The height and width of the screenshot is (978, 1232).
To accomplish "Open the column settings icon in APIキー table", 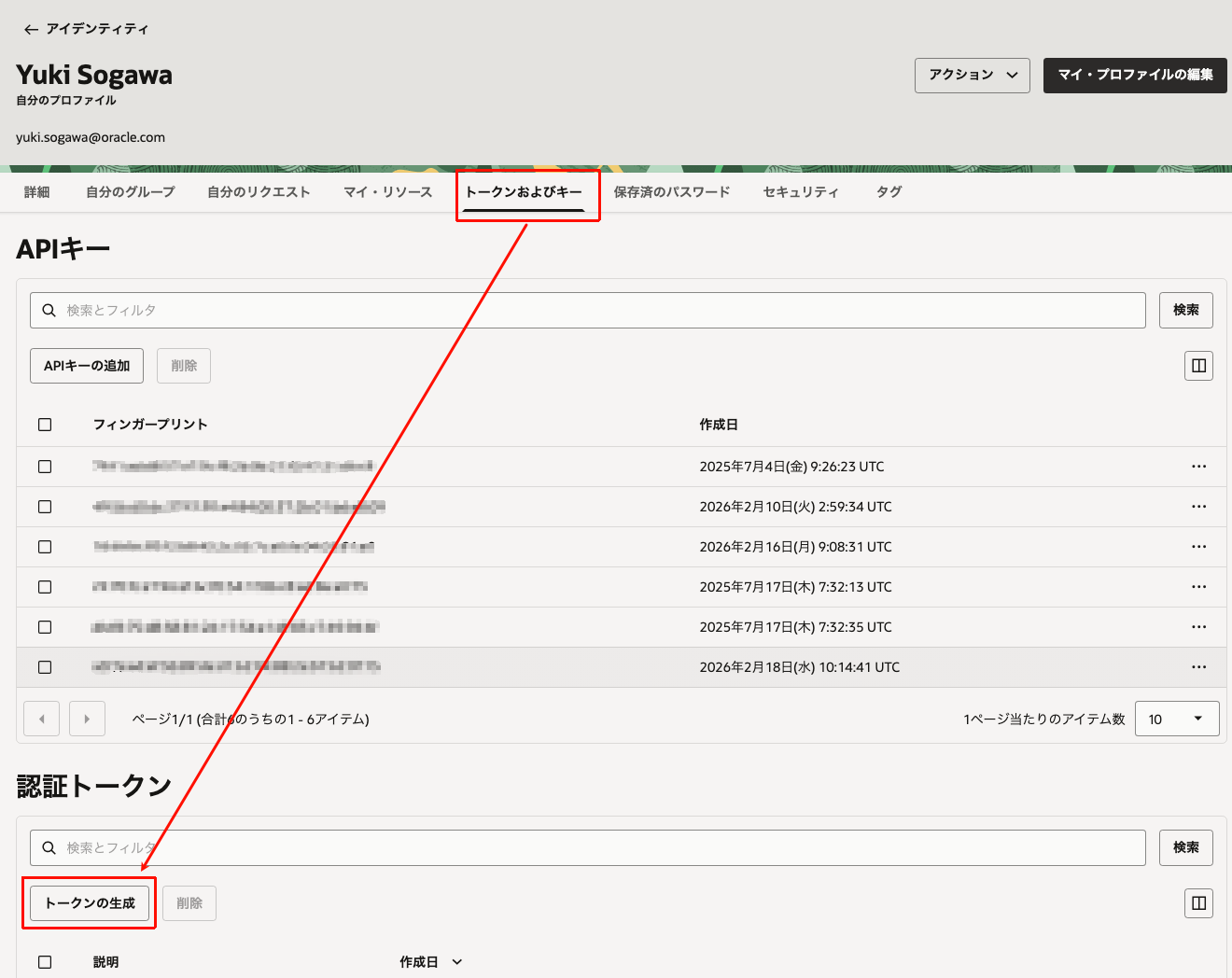I will click(1198, 366).
